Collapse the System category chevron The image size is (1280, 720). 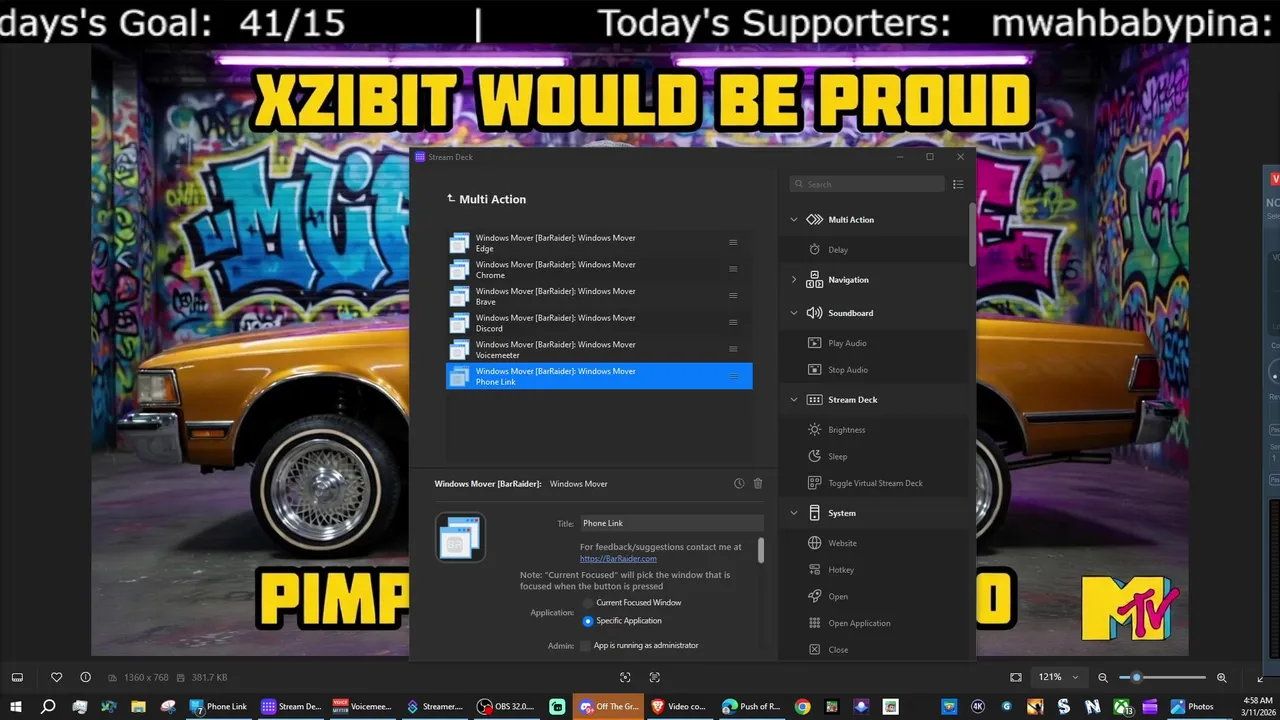tap(794, 513)
